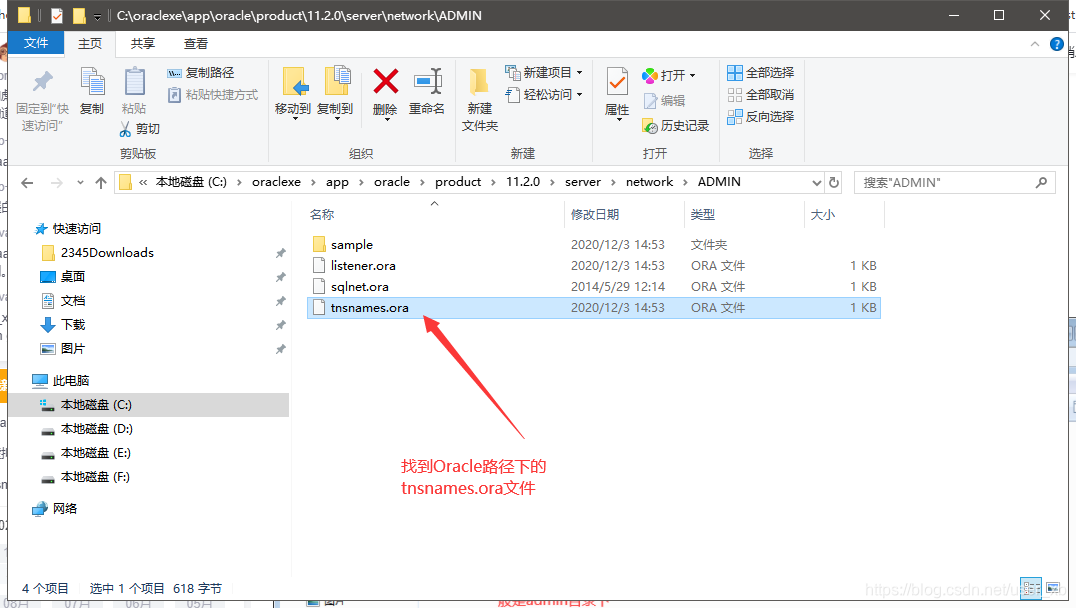Open Pictures (图片) in sidebar
The width and height of the screenshot is (1076, 608).
pos(73,349)
